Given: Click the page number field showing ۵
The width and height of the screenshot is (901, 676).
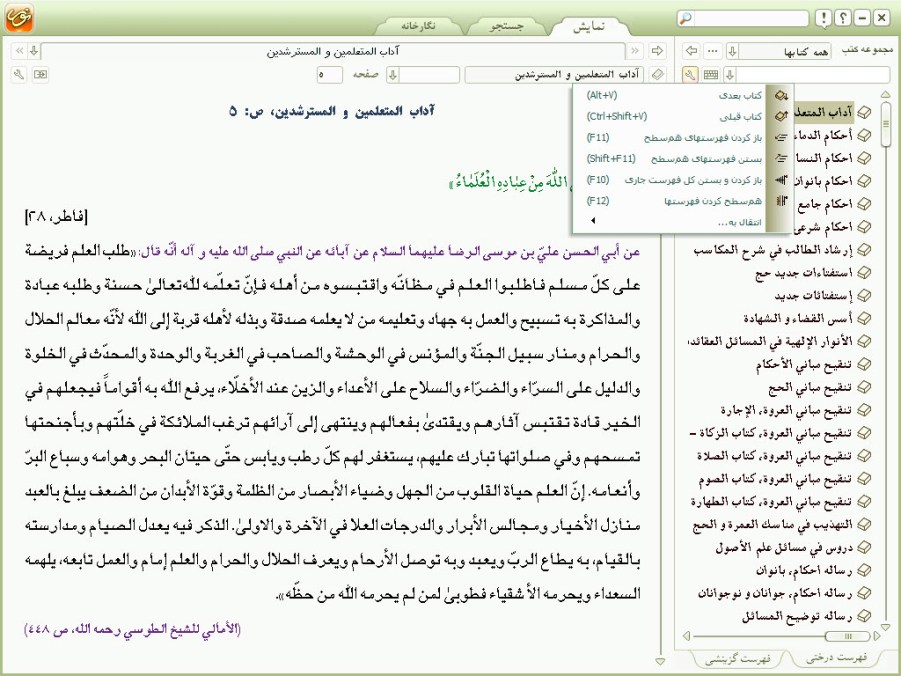Looking at the screenshot, I should coord(329,74).
